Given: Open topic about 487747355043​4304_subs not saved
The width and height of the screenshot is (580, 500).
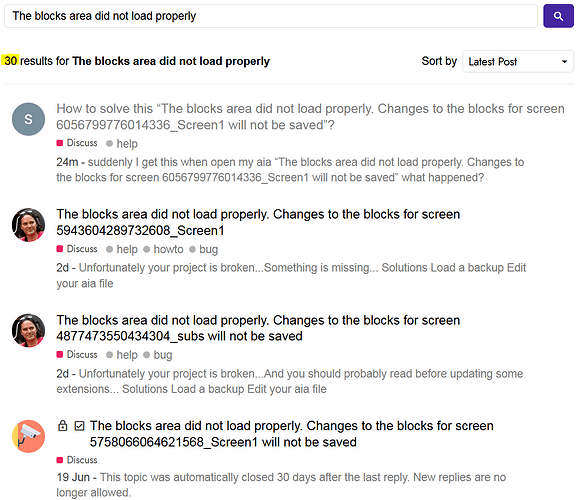Looking at the screenshot, I should 258,328.
